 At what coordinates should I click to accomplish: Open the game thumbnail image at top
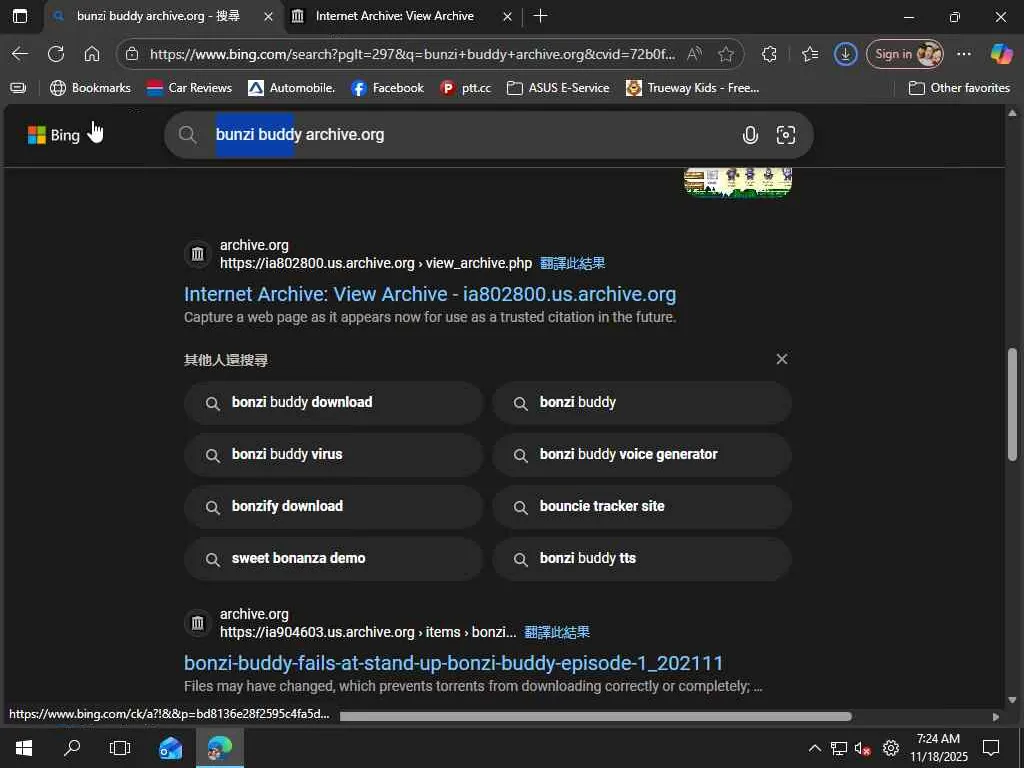(x=738, y=182)
